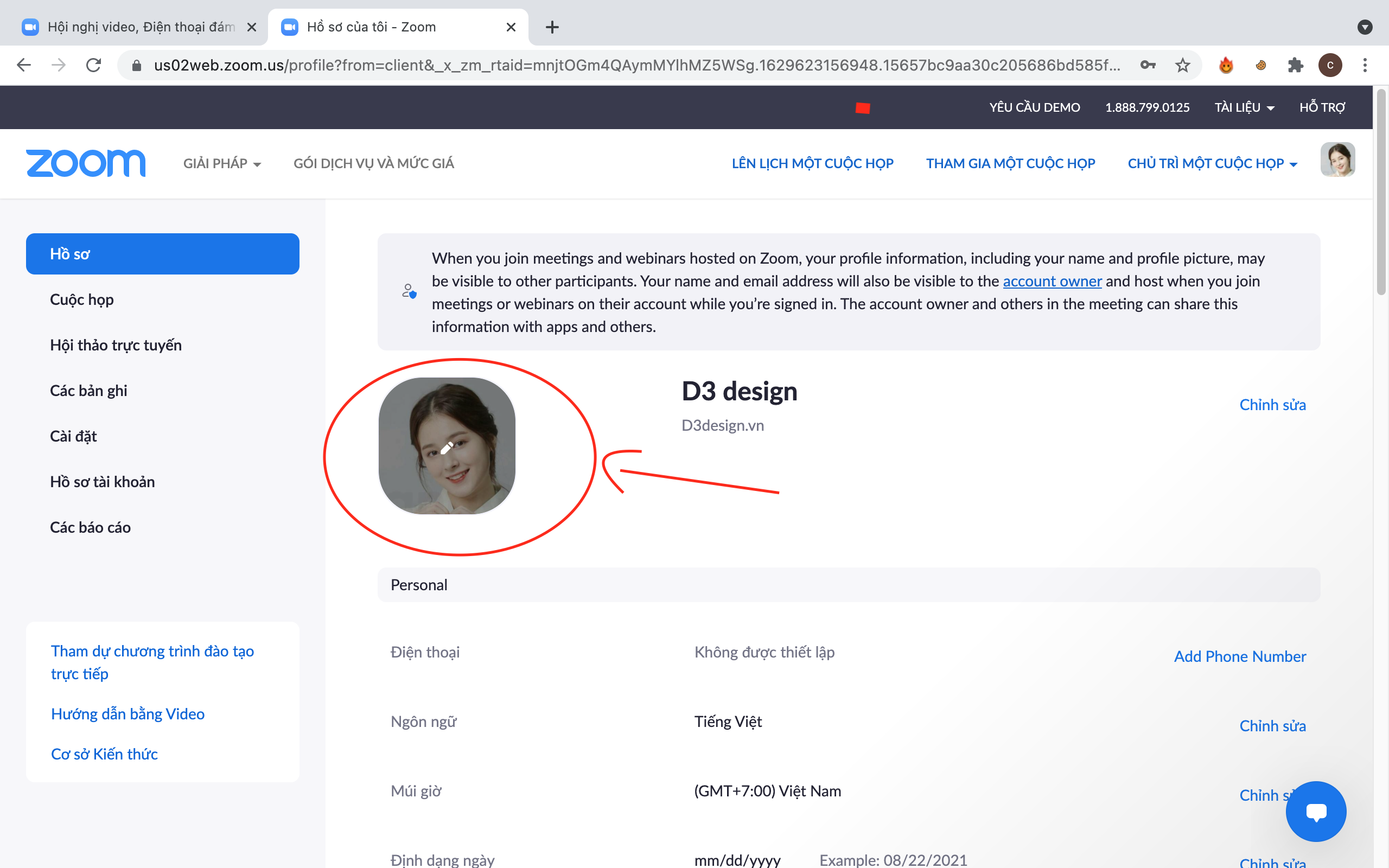This screenshot has height=868, width=1389.
Task: Open Chrome's three-dot menu
Action: point(1365,65)
